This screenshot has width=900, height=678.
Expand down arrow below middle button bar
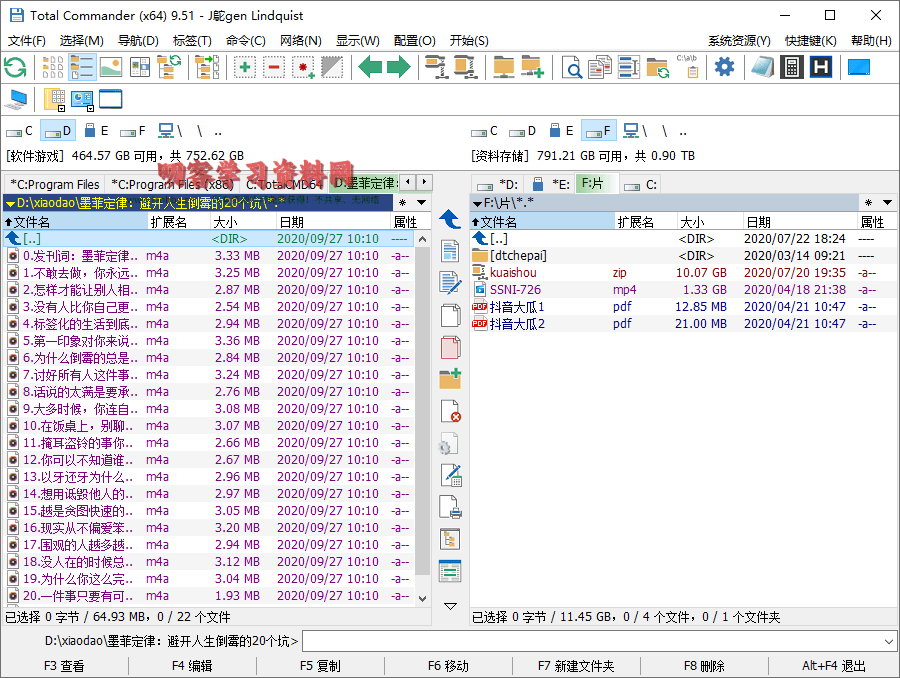point(450,605)
